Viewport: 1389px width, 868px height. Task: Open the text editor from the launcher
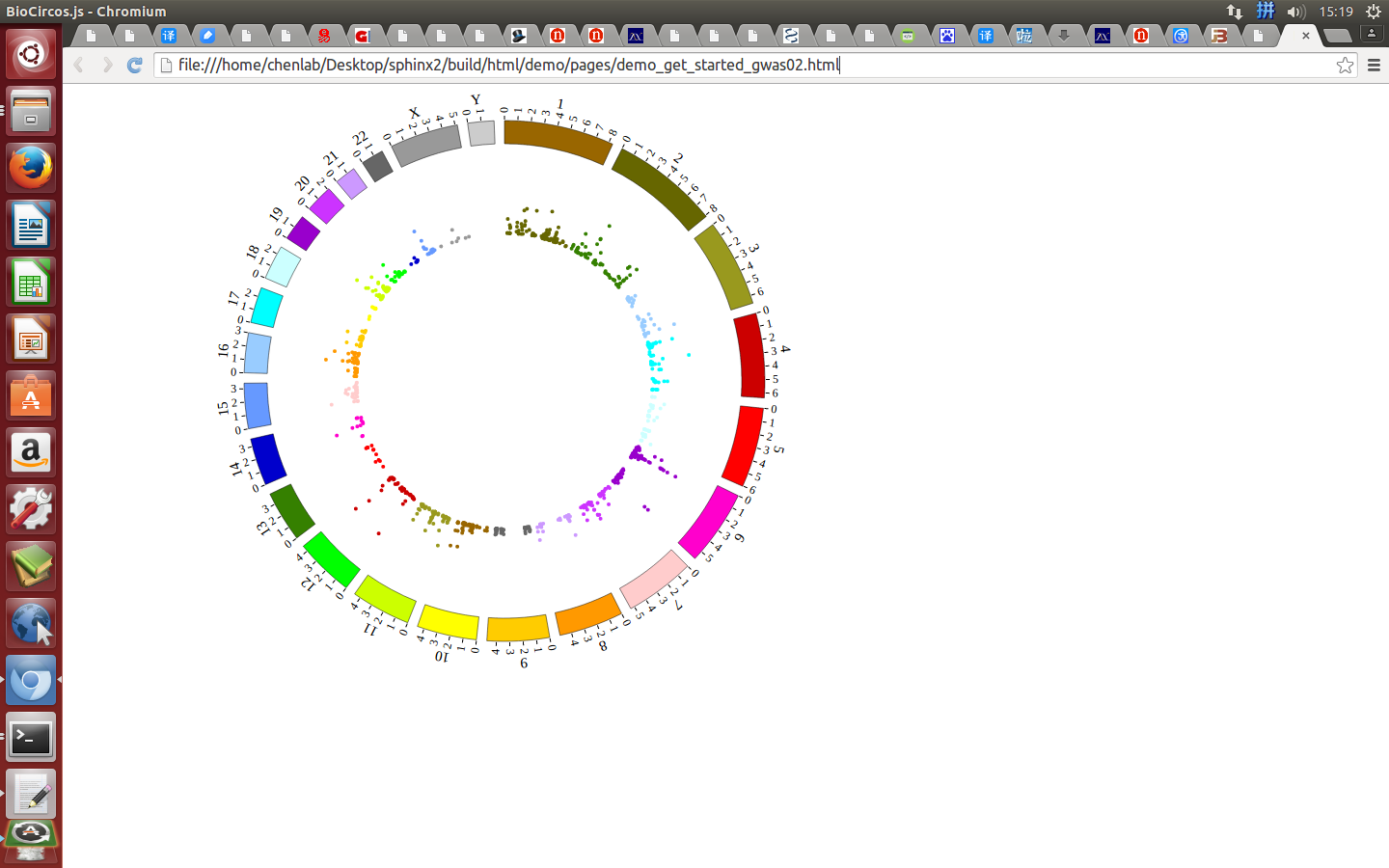click(x=31, y=795)
